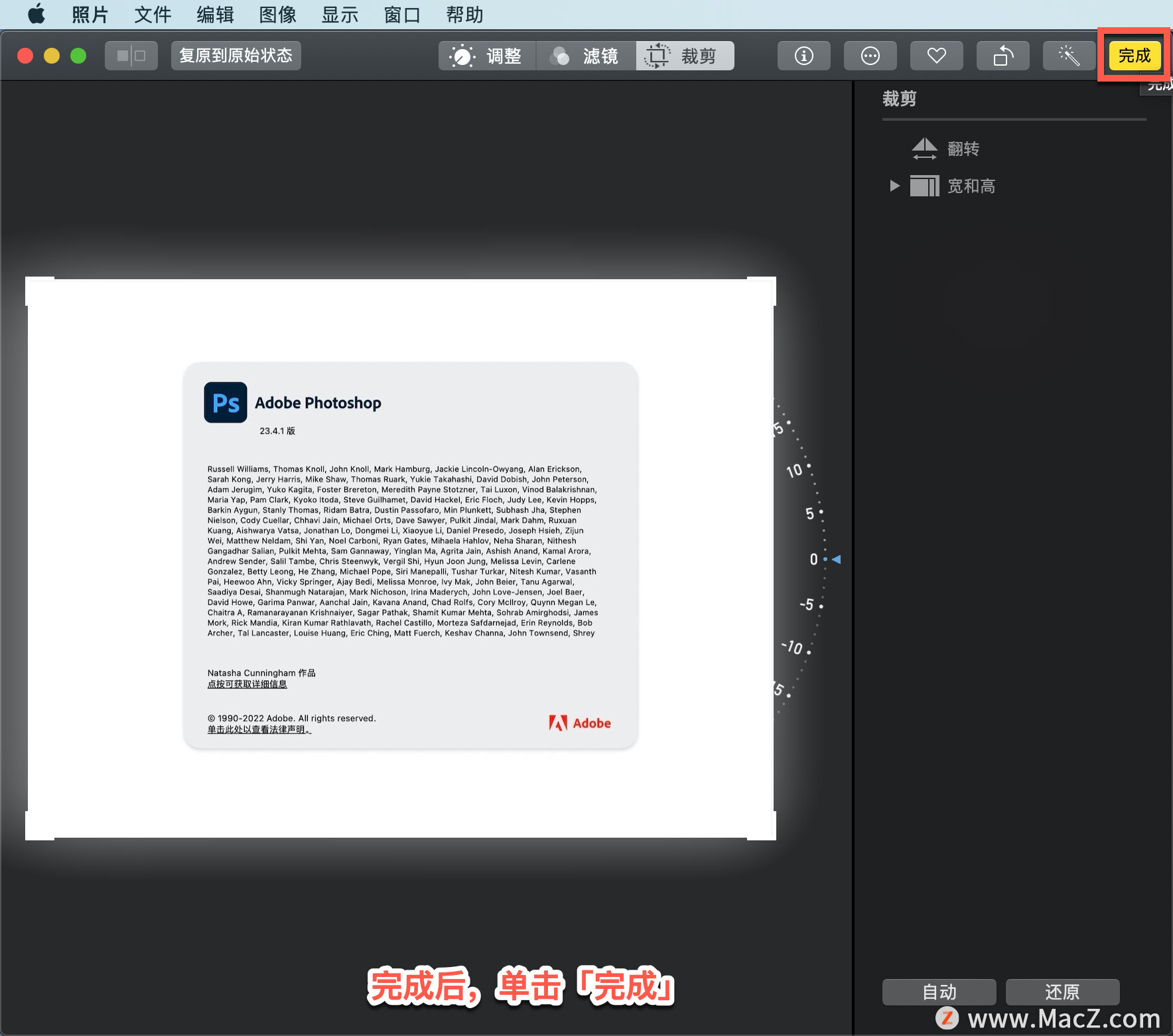Click the green full-screen window button
This screenshot has height=1036, width=1173.
tap(78, 56)
